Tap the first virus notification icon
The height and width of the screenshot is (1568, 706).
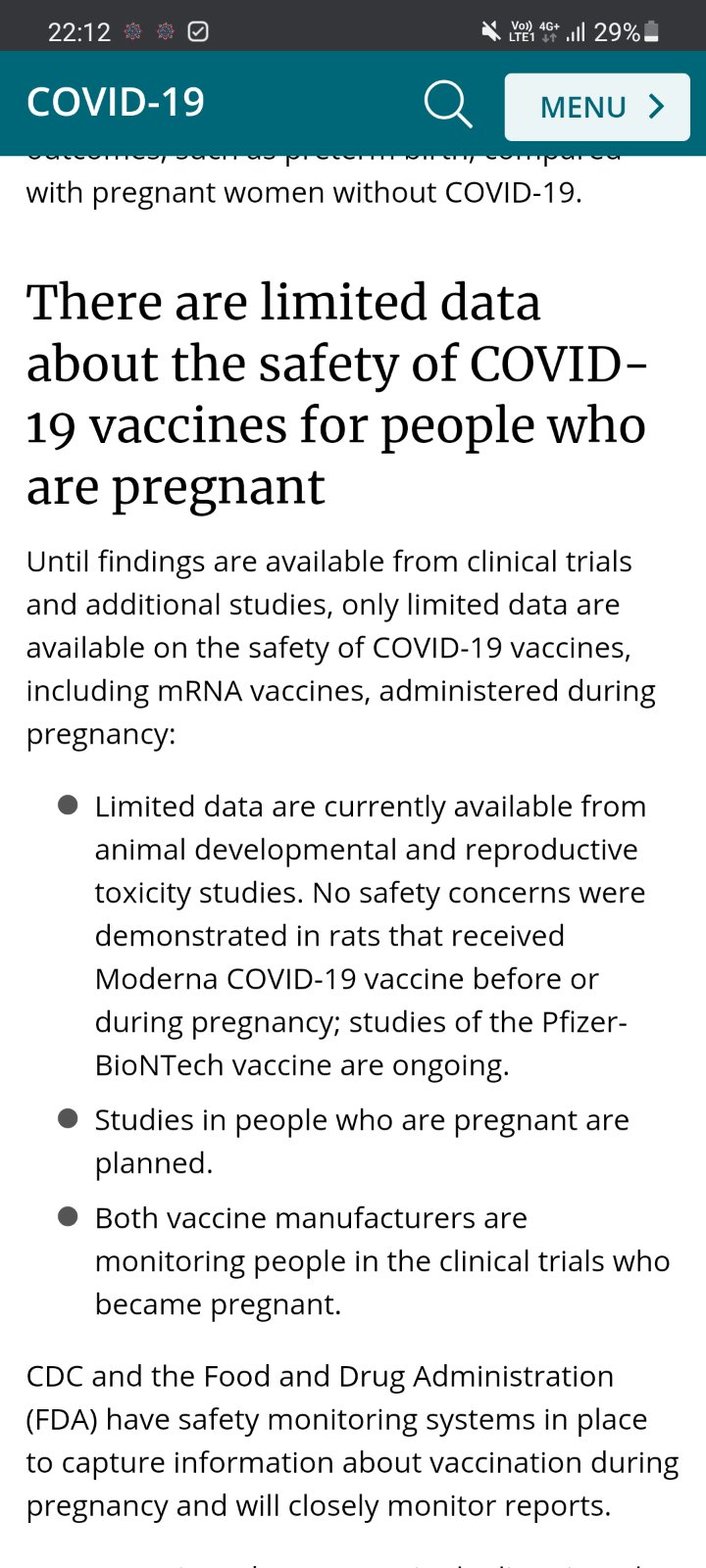click(132, 32)
